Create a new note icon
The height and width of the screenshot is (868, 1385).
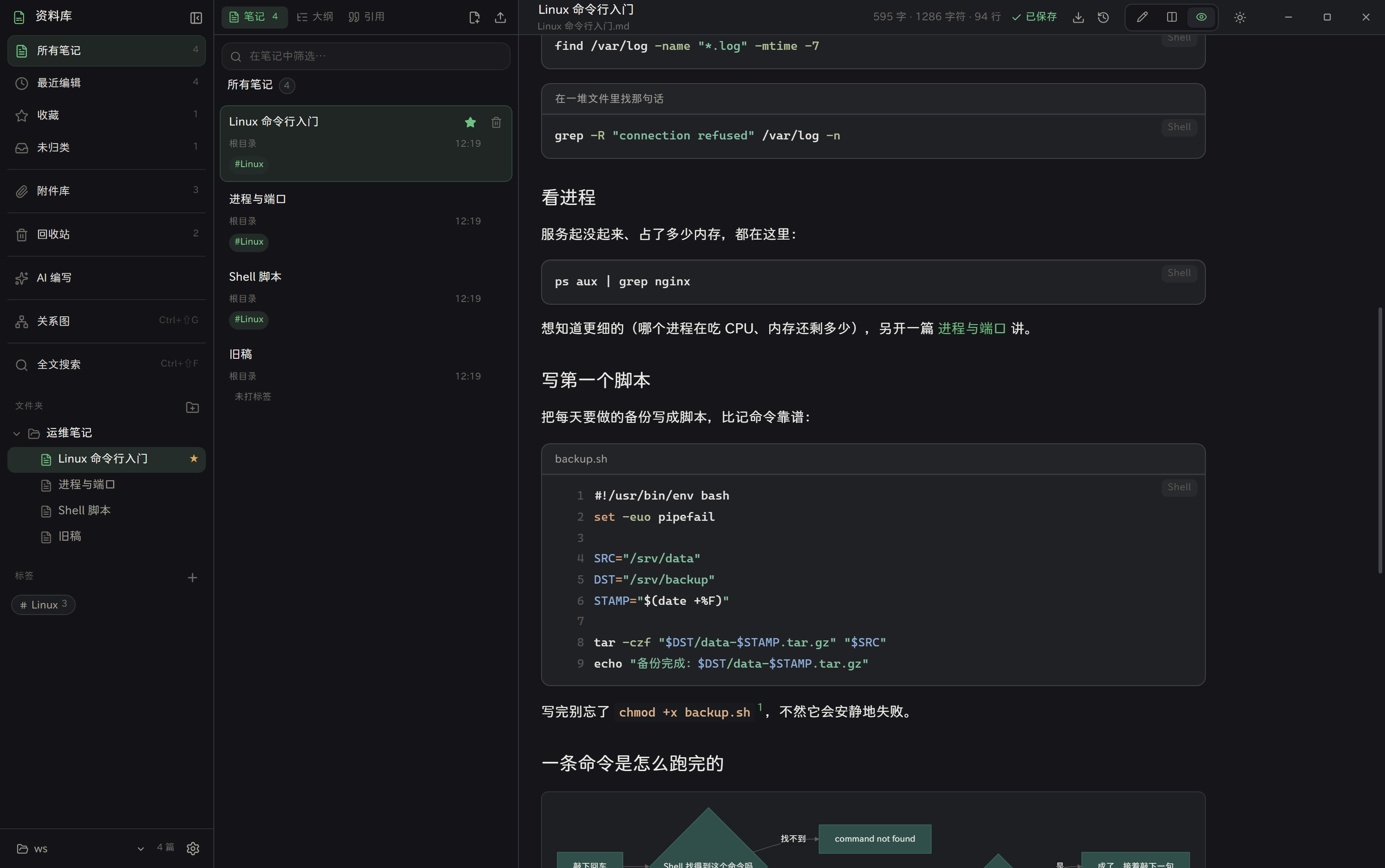(474, 18)
